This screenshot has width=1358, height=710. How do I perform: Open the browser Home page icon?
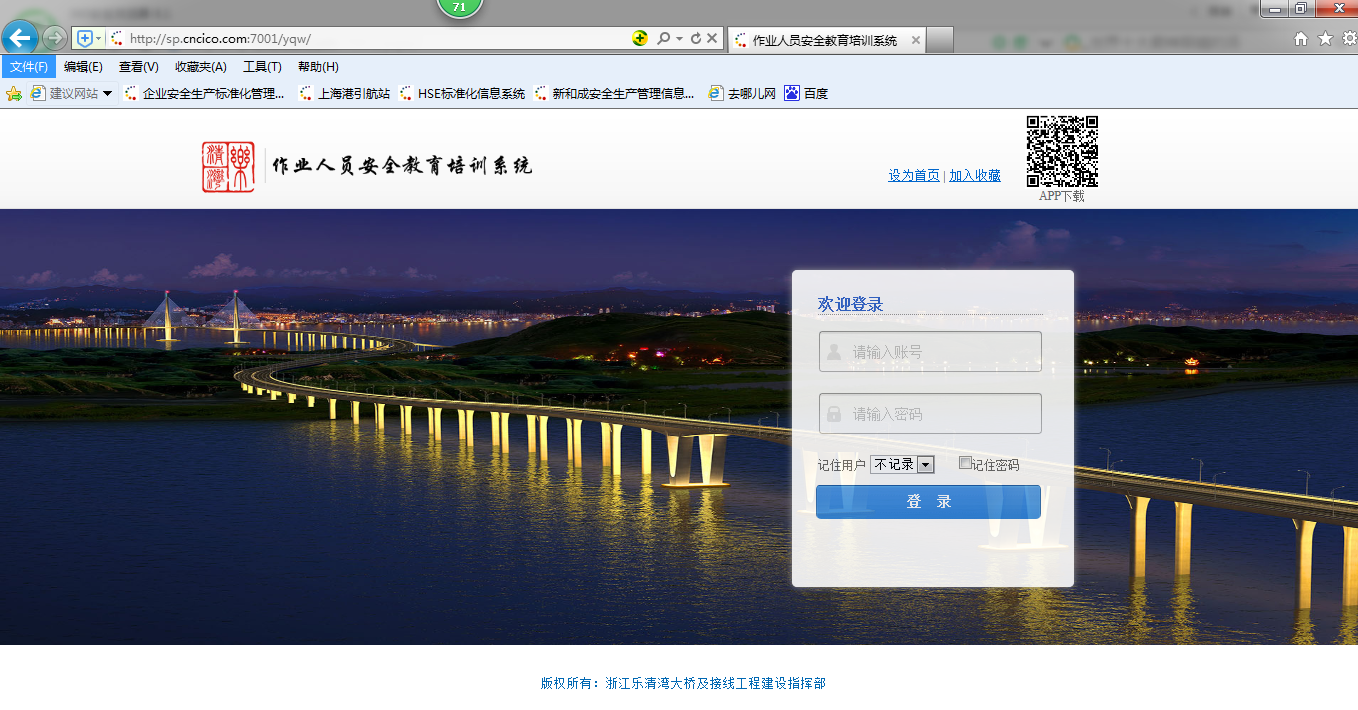pos(1301,39)
